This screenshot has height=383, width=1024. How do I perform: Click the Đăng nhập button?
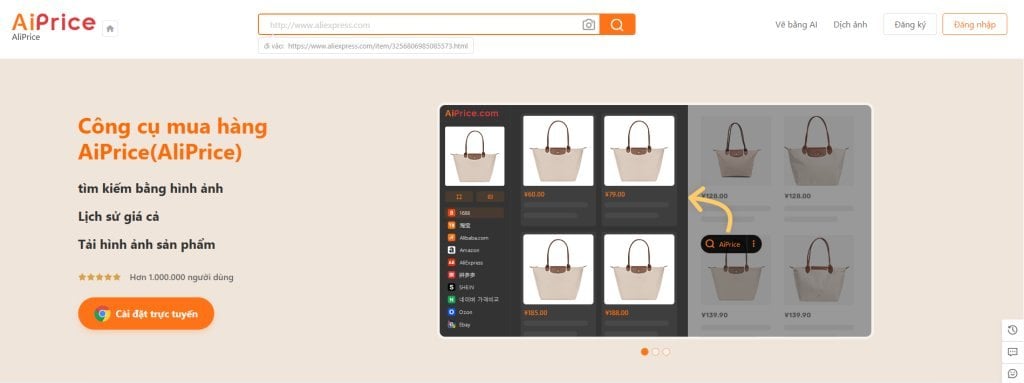pos(974,24)
